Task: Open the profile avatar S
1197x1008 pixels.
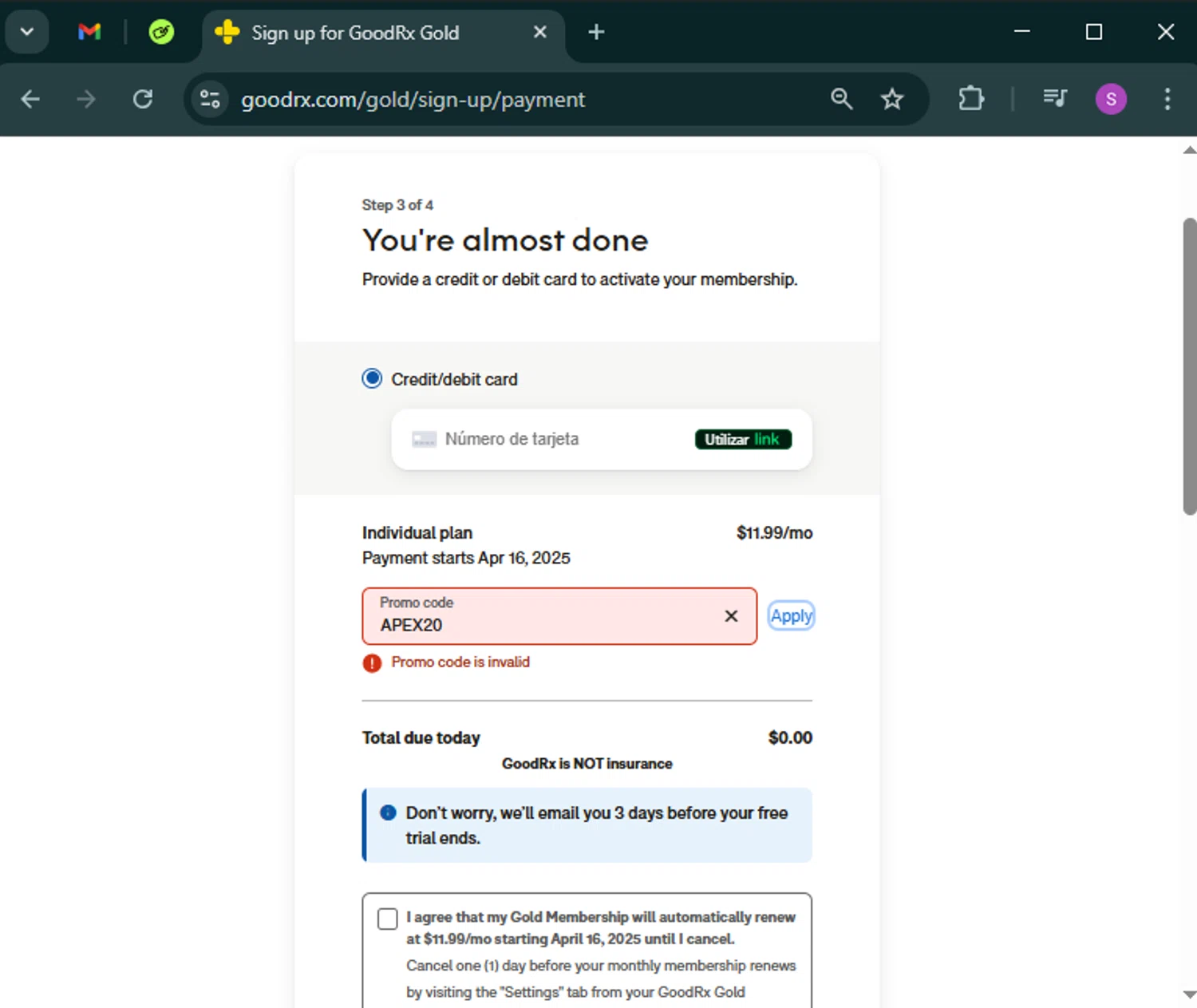Action: 1111,99
